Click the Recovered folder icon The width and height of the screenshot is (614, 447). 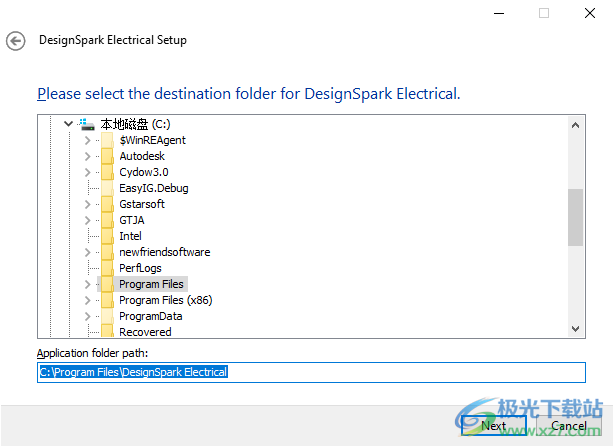click(x=107, y=332)
